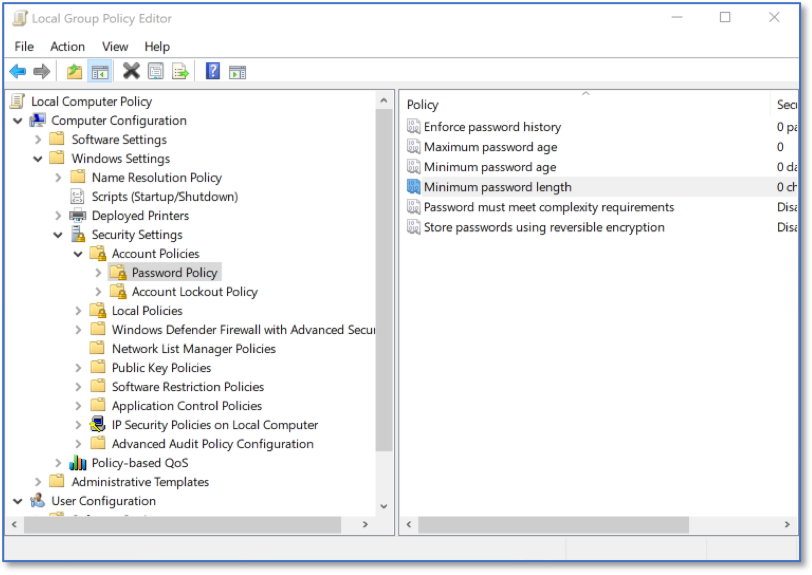This screenshot has width=812, height=575.
Task: Toggle the Show/Hide Console Tree toolbar icon
Action: click(x=100, y=72)
